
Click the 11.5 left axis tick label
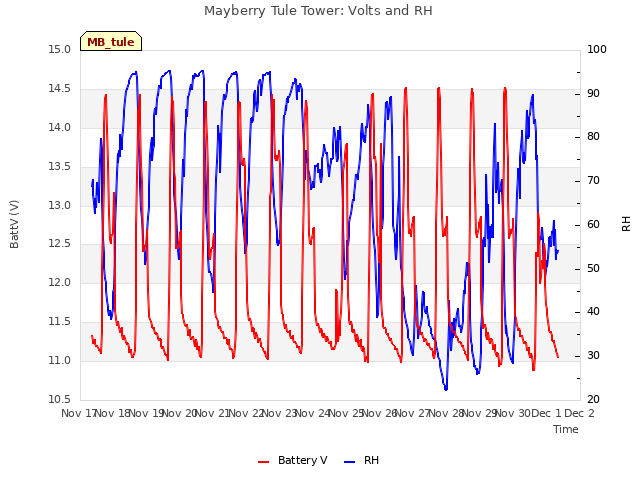59,322
